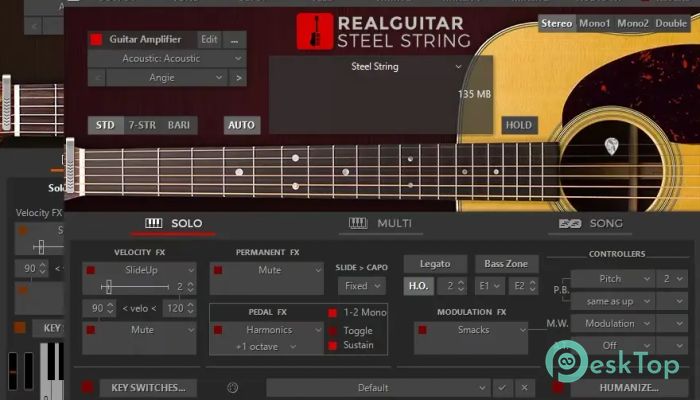Click the HOLD button
Image resolution: width=700 pixels, height=400 pixels.
click(519, 126)
